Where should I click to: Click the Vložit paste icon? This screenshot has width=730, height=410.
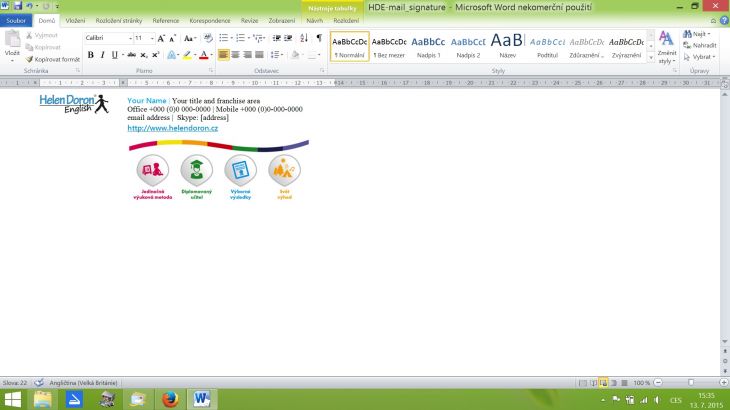pos(13,40)
